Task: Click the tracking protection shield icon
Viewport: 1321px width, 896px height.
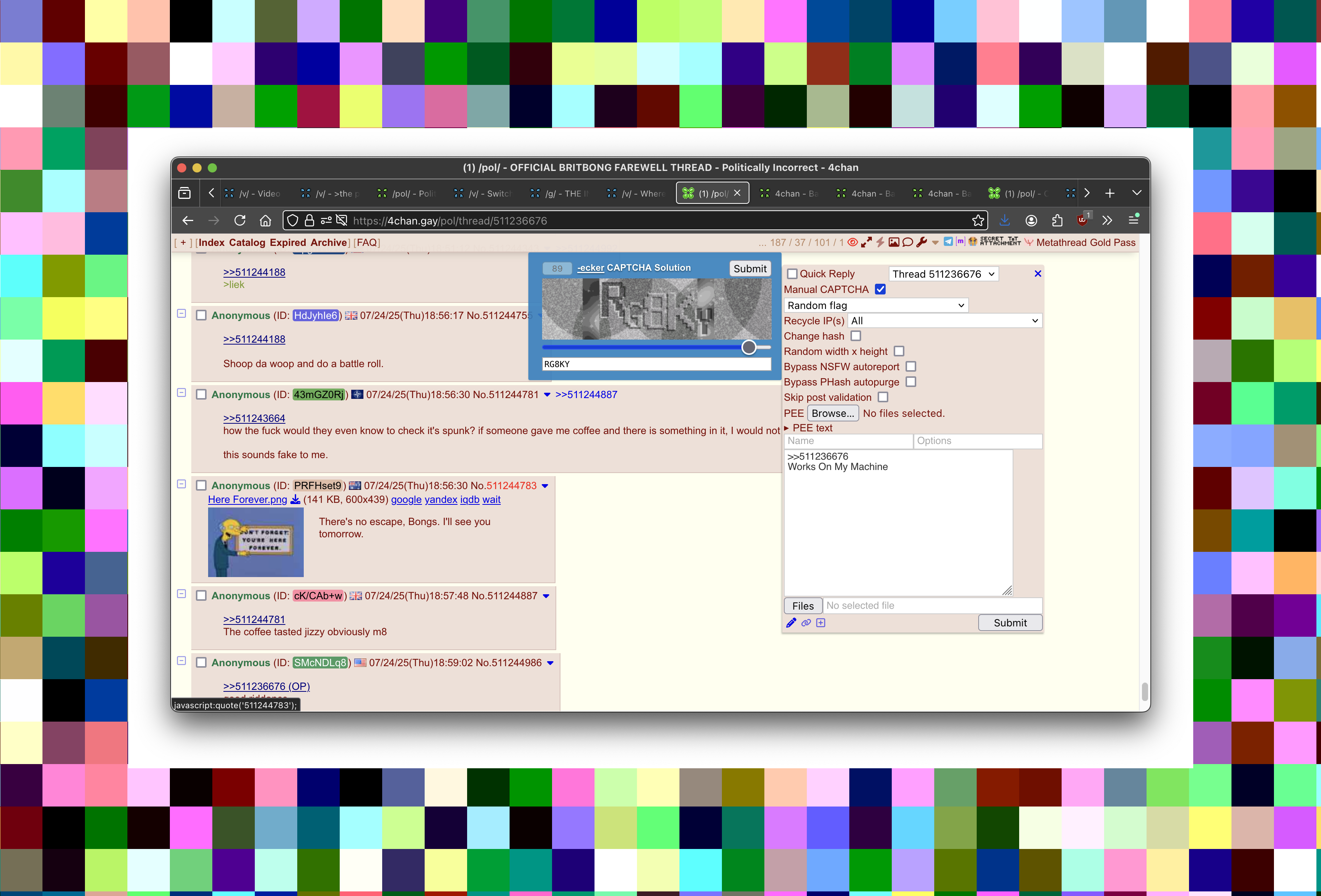Action: point(292,220)
